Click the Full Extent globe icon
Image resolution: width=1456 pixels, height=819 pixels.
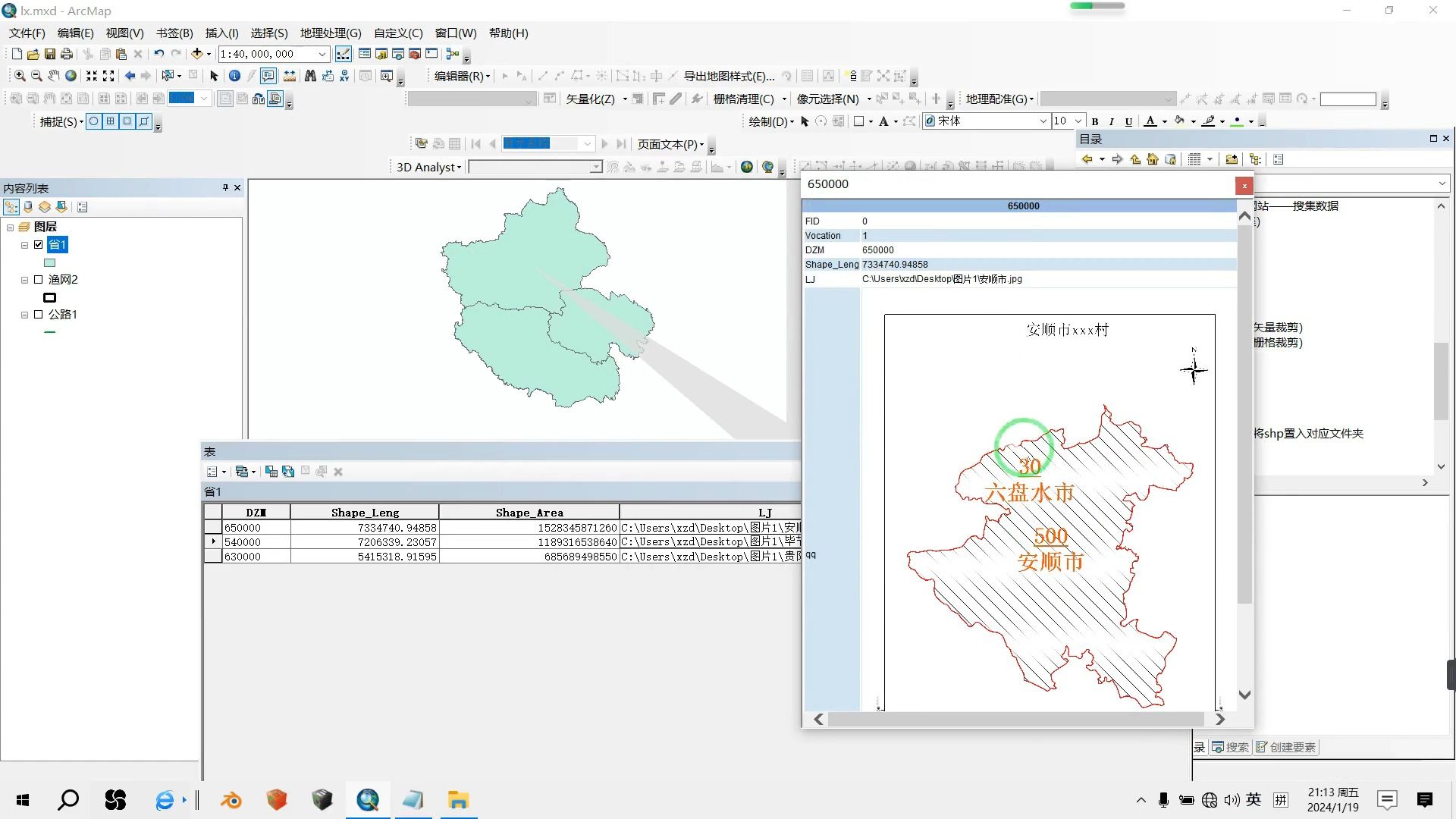tap(71, 76)
